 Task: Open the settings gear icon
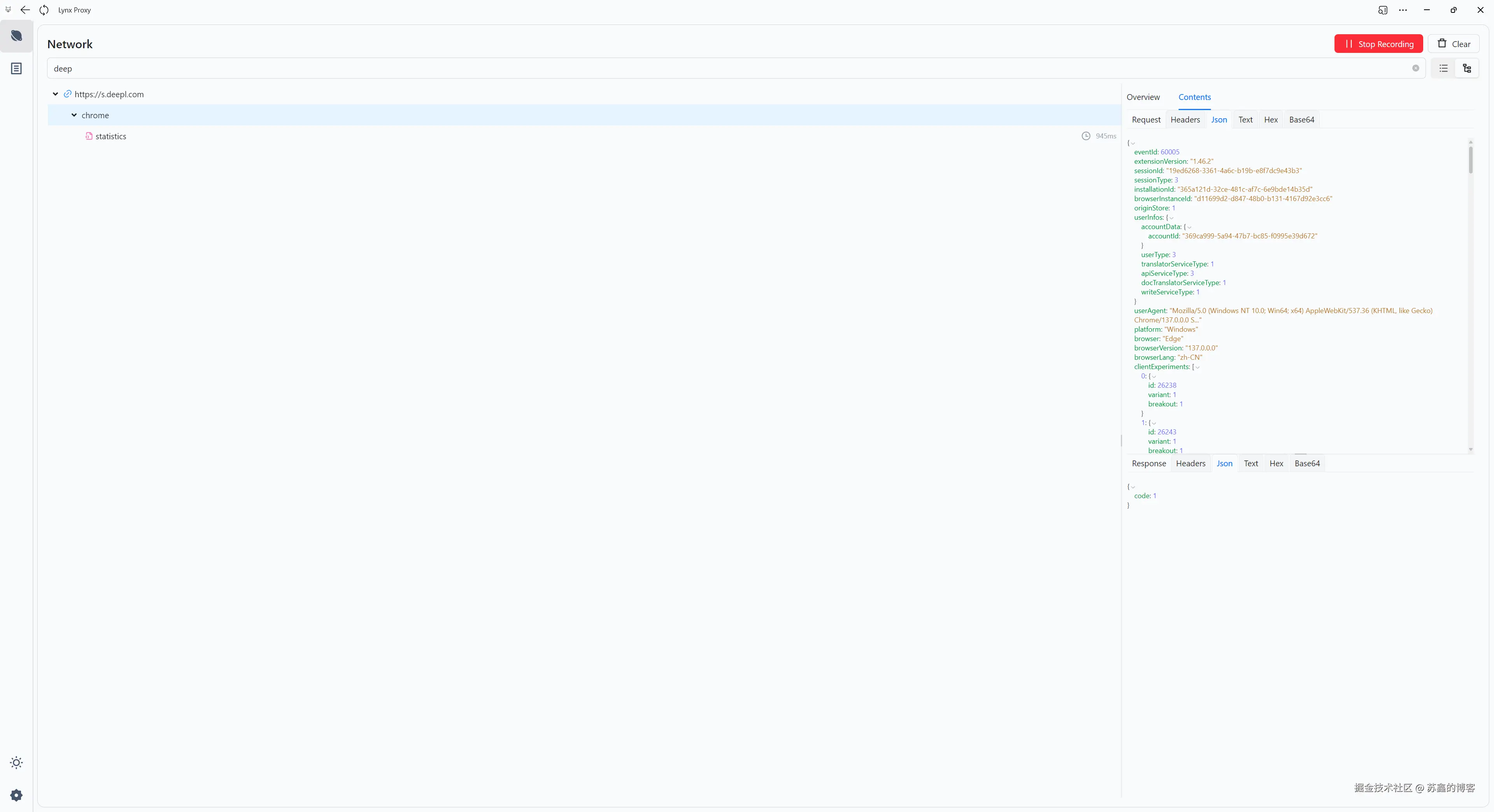click(16, 794)
